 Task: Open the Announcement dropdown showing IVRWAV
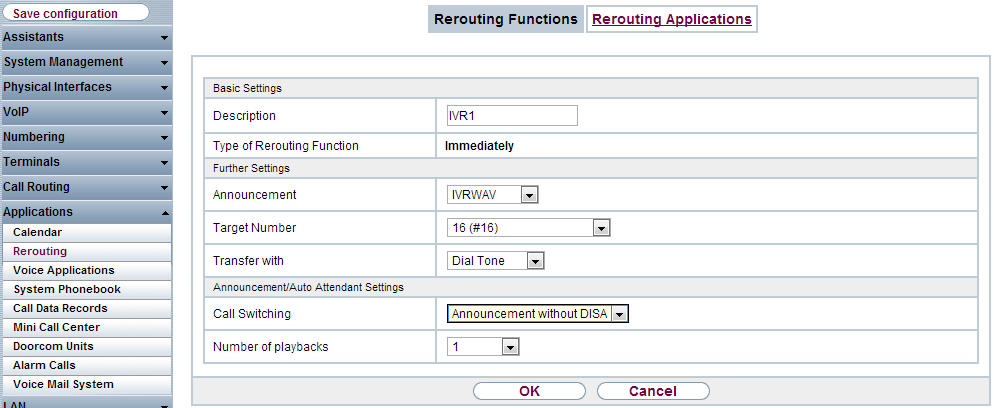click(x=493, y=194)
